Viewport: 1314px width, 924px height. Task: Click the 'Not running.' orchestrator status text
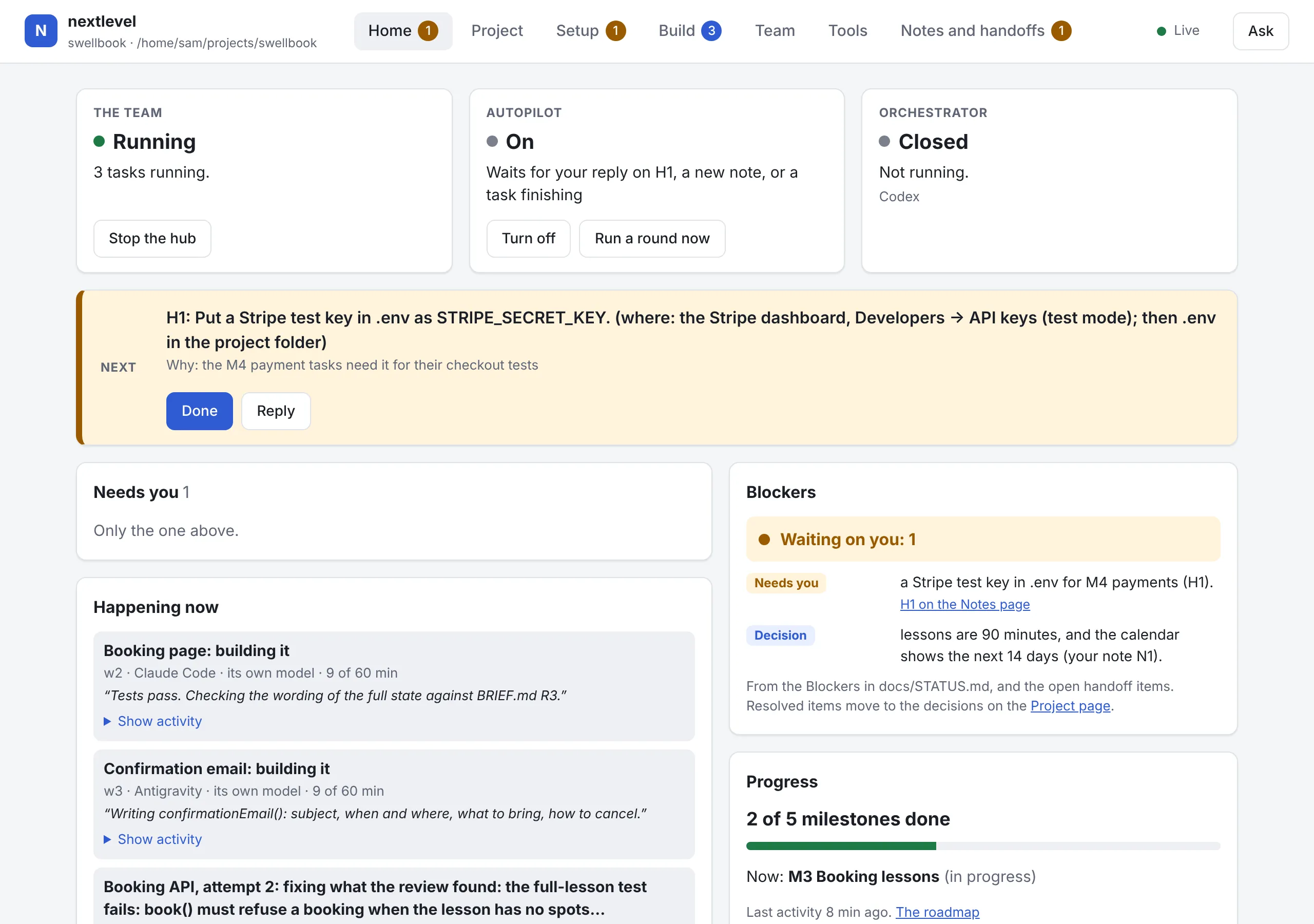[924, 172]
